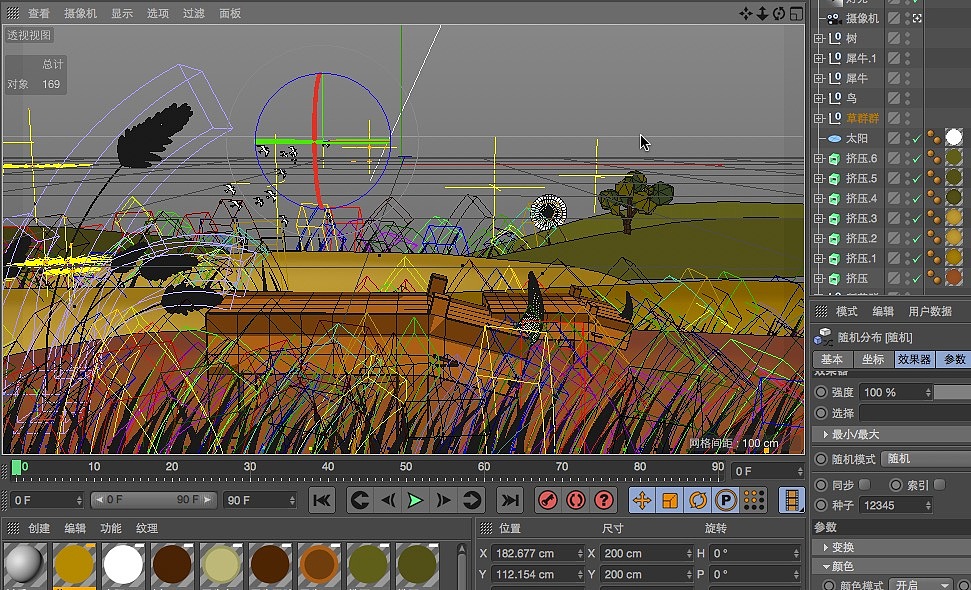Click the viewport rotate camera icon
The width and height of the screenshot is (971, 590).
coord(779,13)
